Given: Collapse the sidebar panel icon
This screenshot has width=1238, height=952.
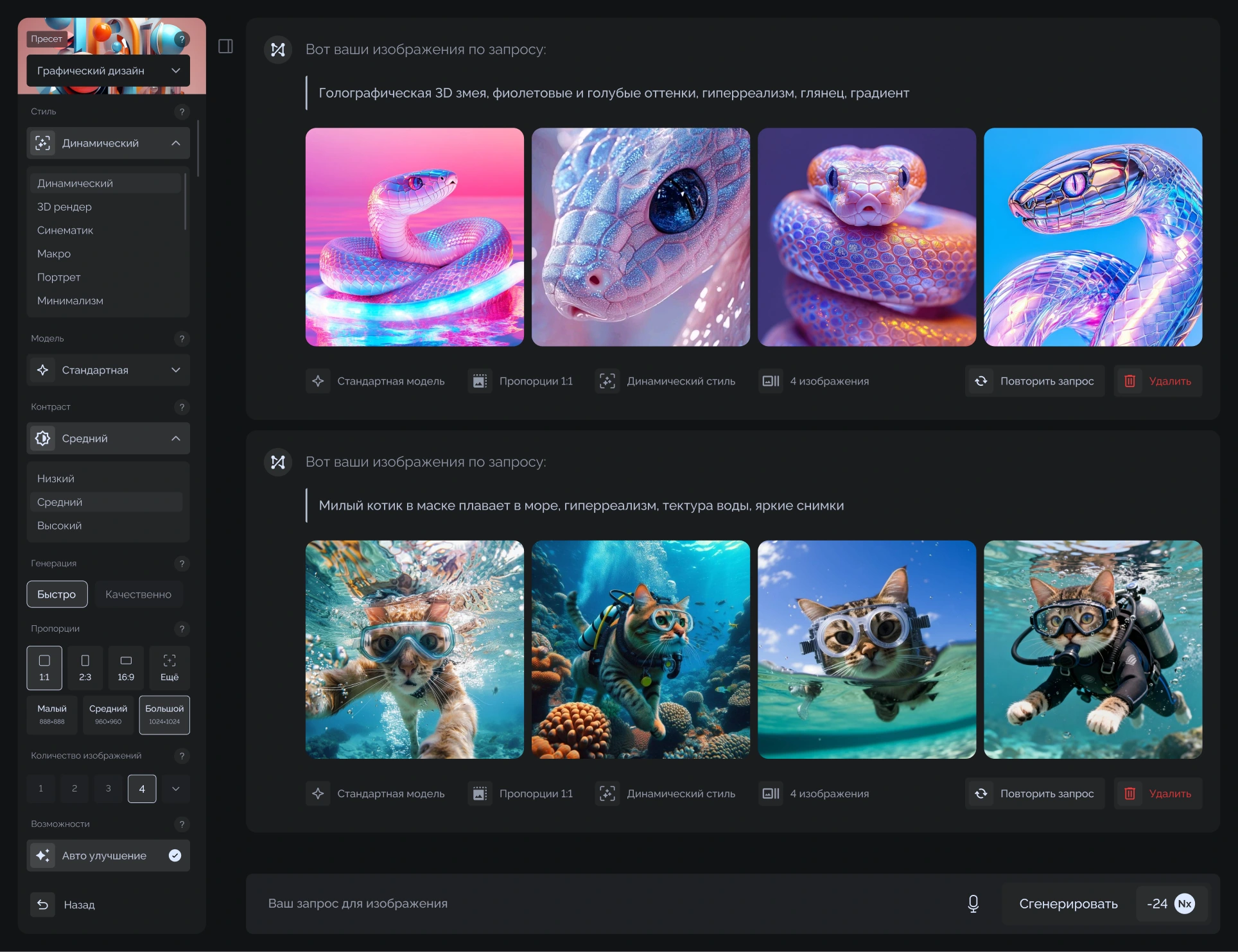Looking at the screenshot, I should click(x=225, y=46).
